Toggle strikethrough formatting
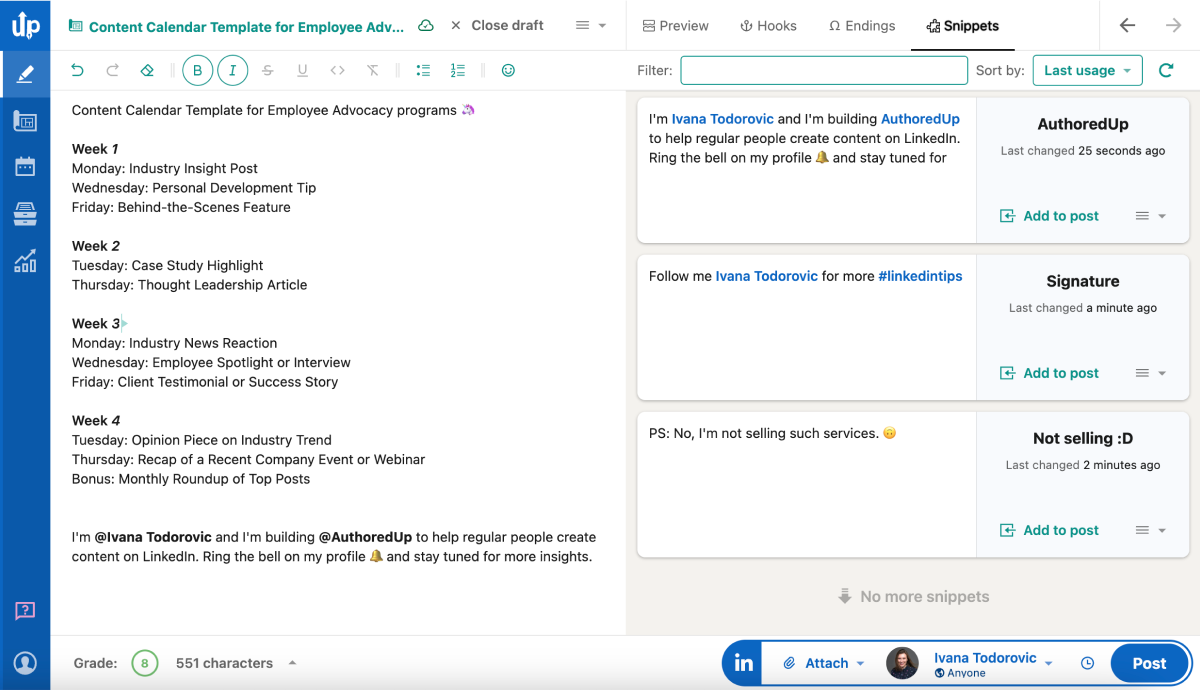This screenshot has height=690, width=1200. coord(267,70)
